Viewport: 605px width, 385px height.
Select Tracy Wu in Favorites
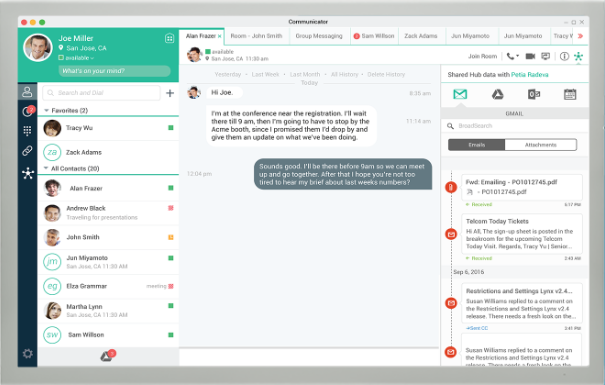click(x=108, y=128)
